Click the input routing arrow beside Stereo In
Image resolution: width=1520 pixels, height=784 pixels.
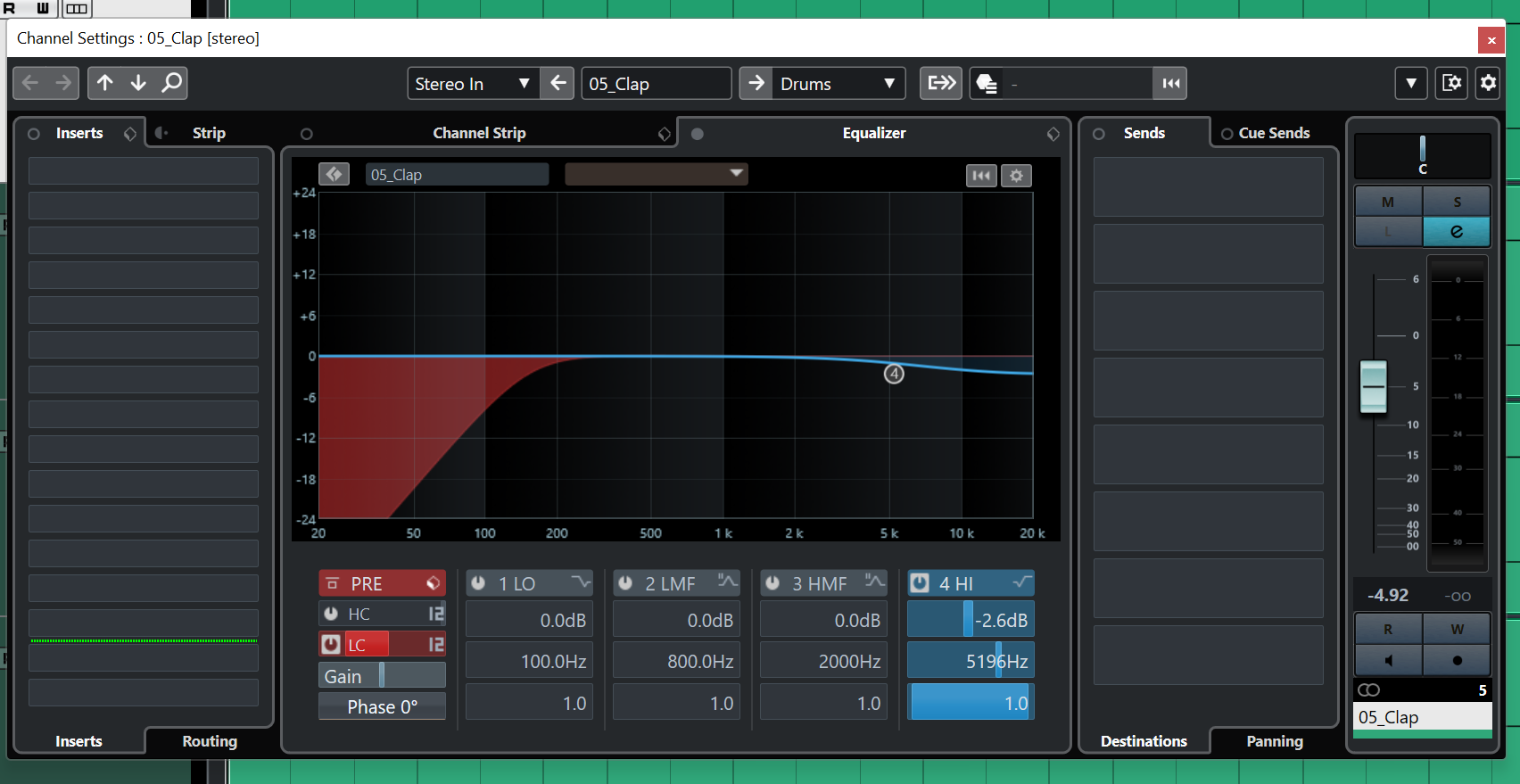coord(558,83)
